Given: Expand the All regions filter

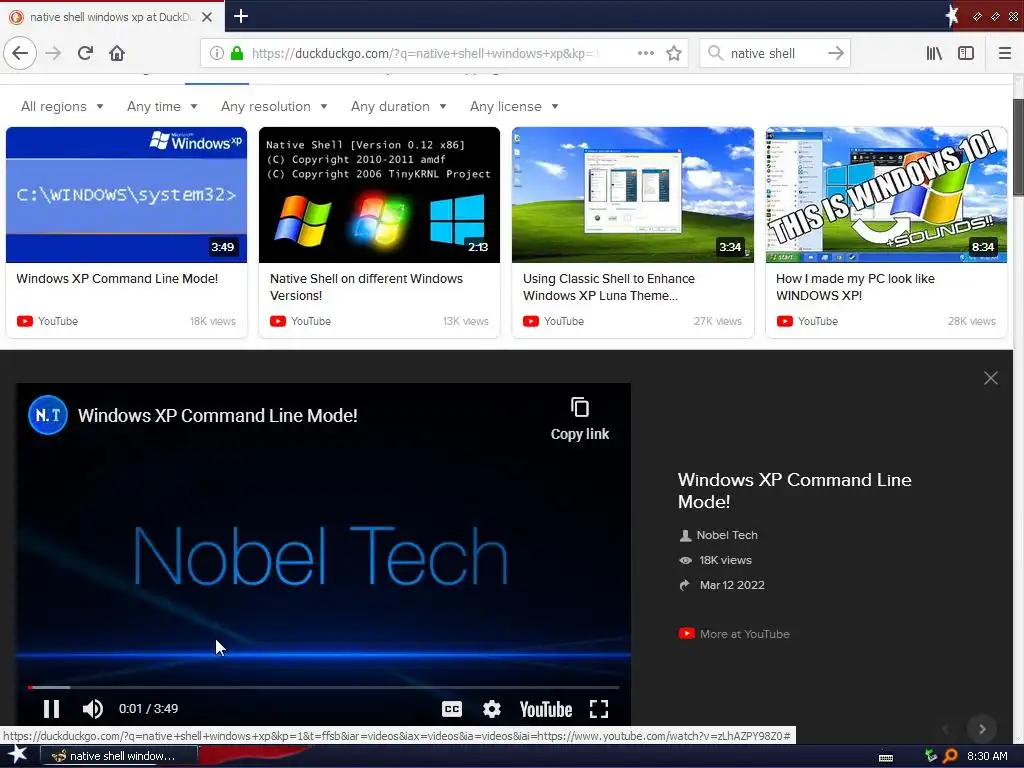Looking at the screenshot, I should pos(62,106).
